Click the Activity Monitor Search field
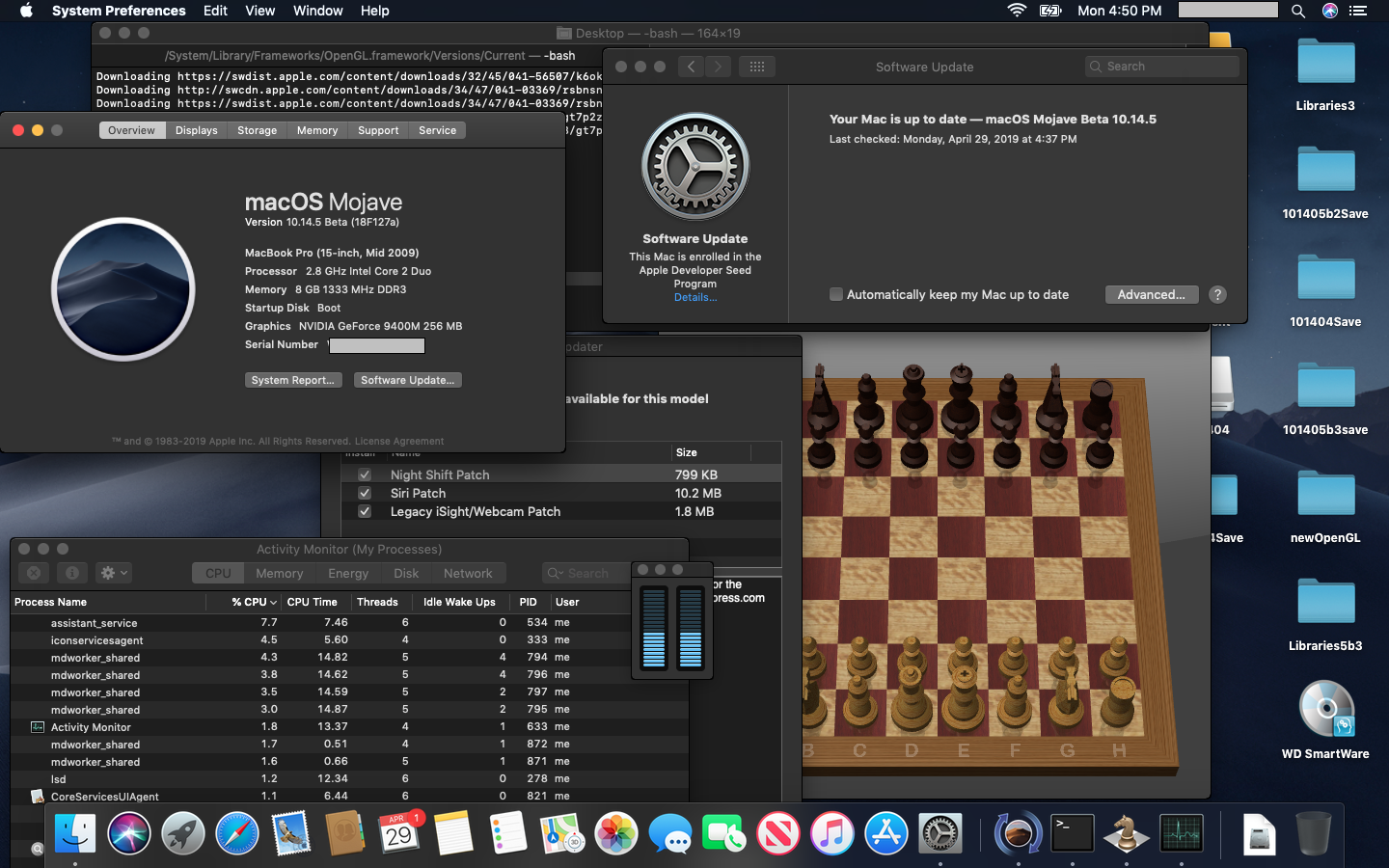The width and height of the screenshot is (1389, 868). coord(585,573)
